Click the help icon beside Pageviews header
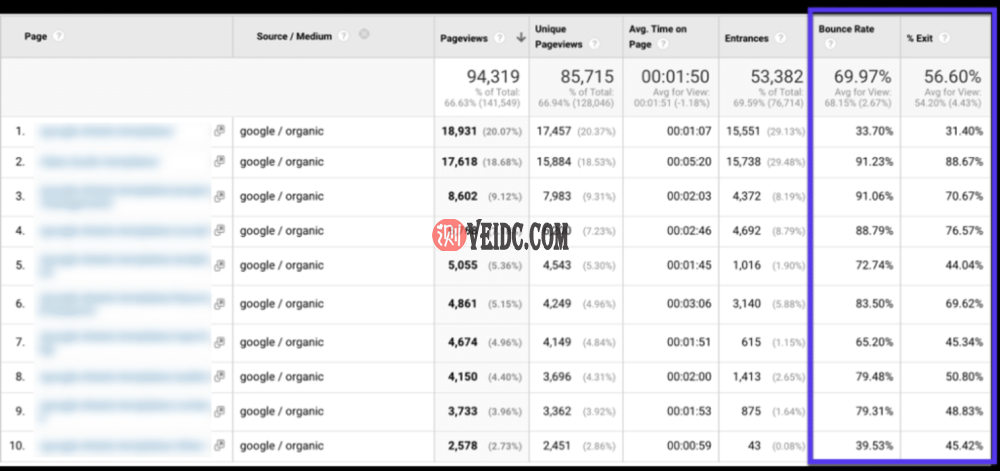Screen dimensions: 1000x471 pyautogui.click(x=499, y=38)
